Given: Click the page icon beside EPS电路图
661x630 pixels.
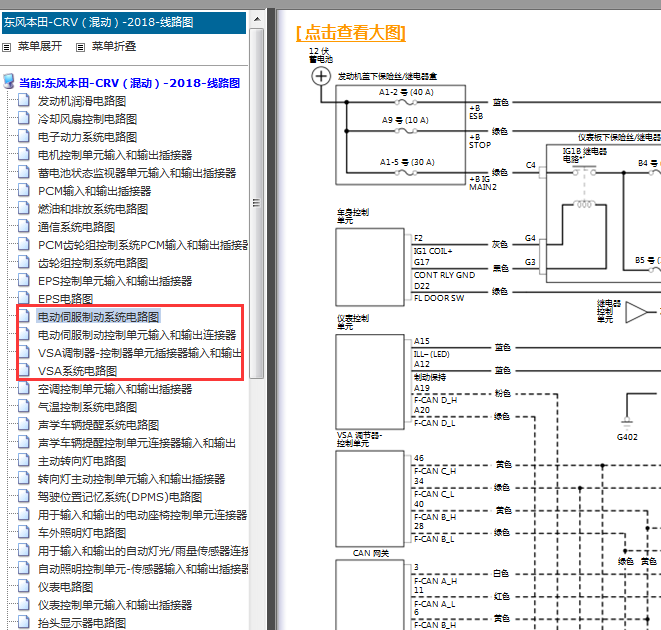Looking at the screenshot, I should tap(24, 298).
